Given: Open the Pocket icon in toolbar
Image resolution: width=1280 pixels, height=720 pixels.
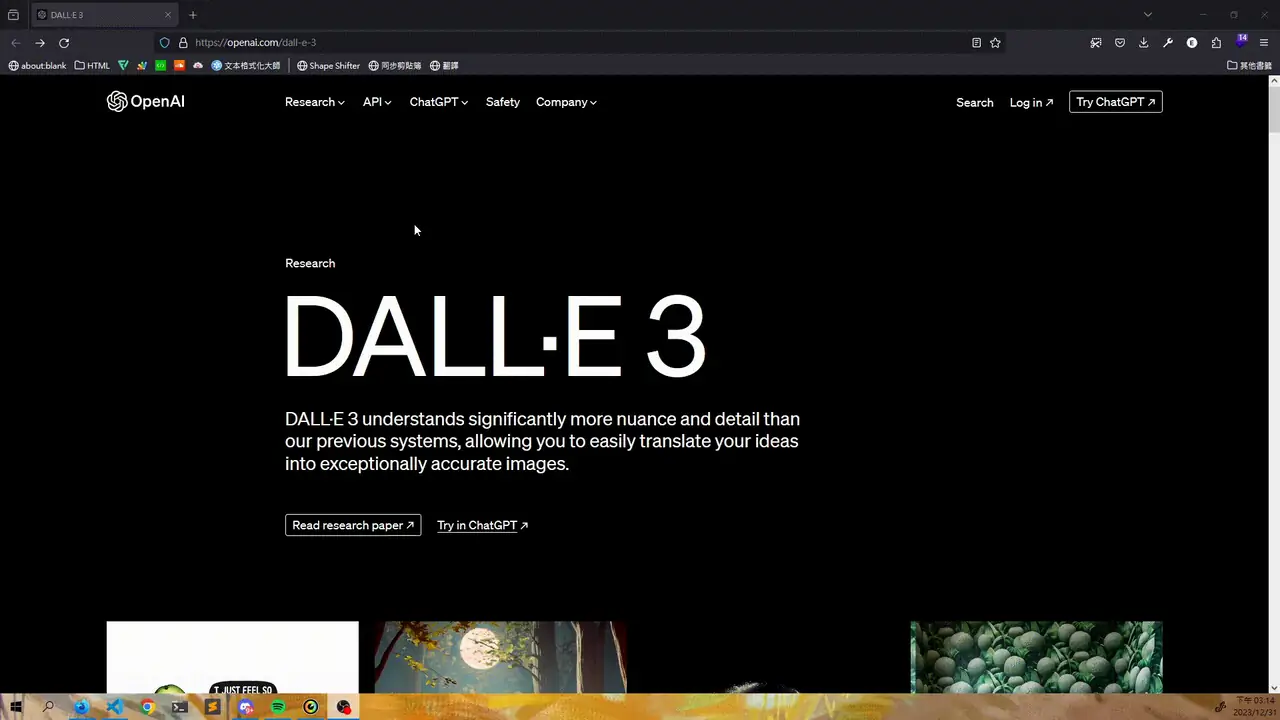Looking at the screenshot, I should pos(1120,43).
